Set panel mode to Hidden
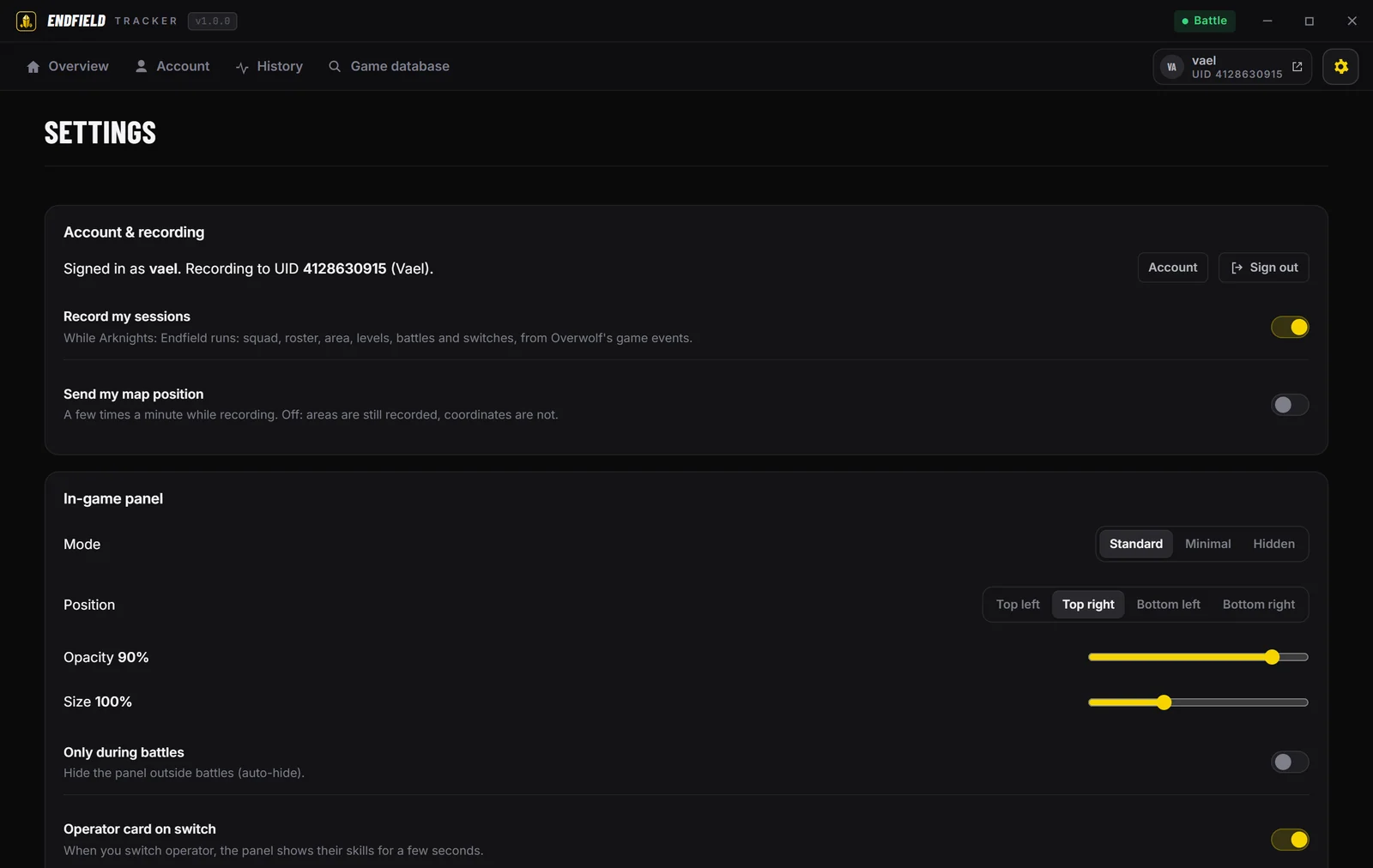1373x868 pixels. pos(1273,544)
